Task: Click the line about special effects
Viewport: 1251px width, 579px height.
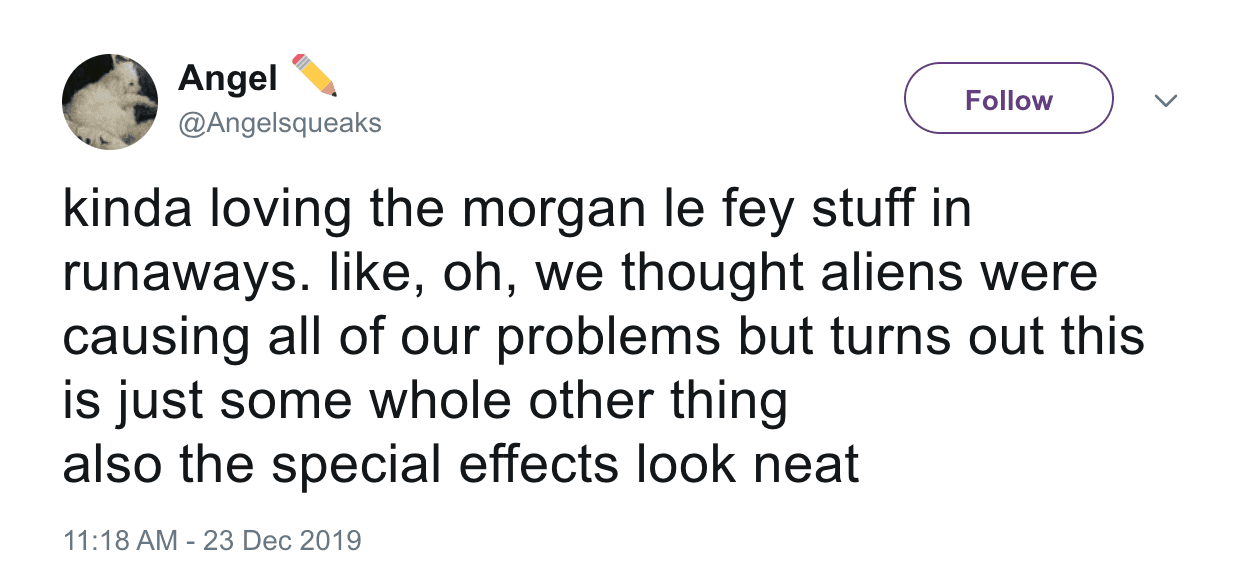Action: (x=460, y=463)
